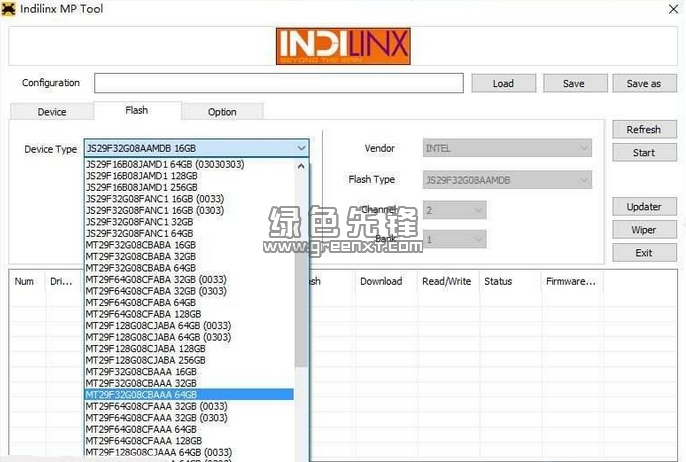Image resolution: width=686 pixels, height=462 pixels.
Task: Select MT29F128G08CJABA 64GB (0303)
Action: click(x=189, y=337)
